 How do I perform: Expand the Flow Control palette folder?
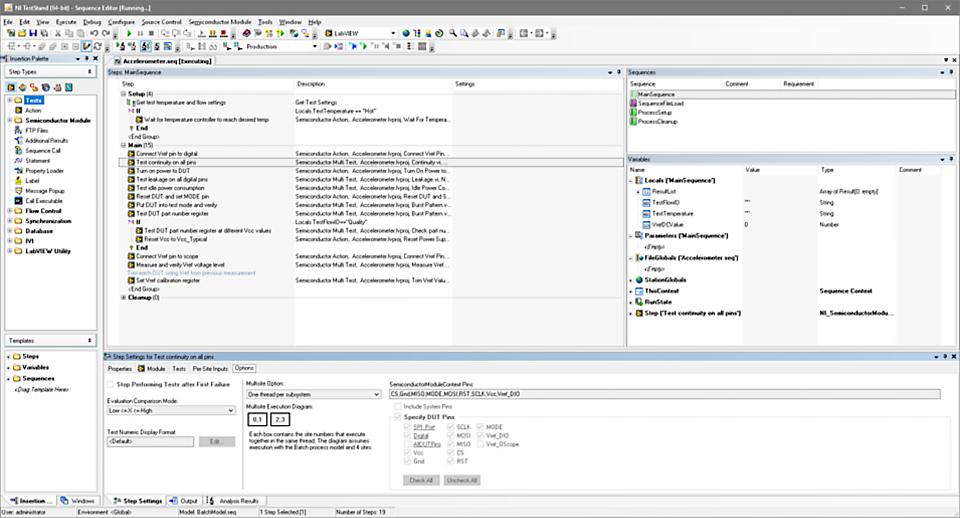(x=9, y=211)
